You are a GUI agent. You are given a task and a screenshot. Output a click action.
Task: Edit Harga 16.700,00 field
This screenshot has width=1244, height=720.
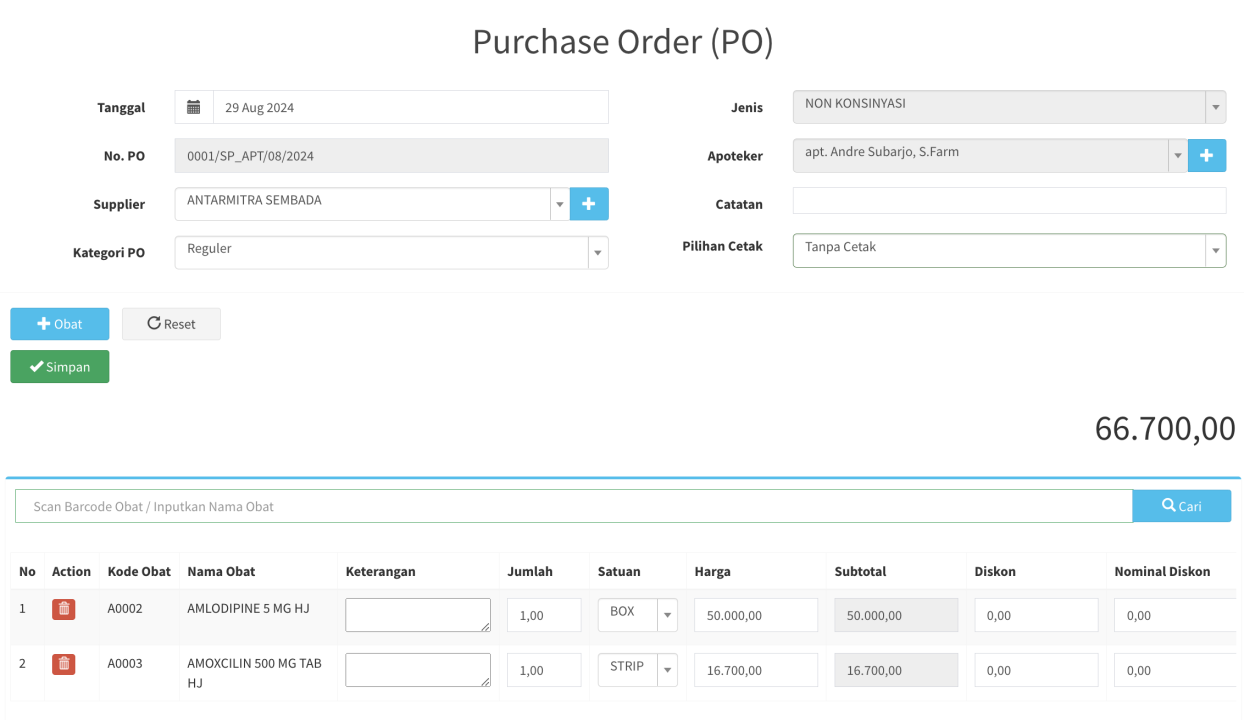click(x=756, y=670)
